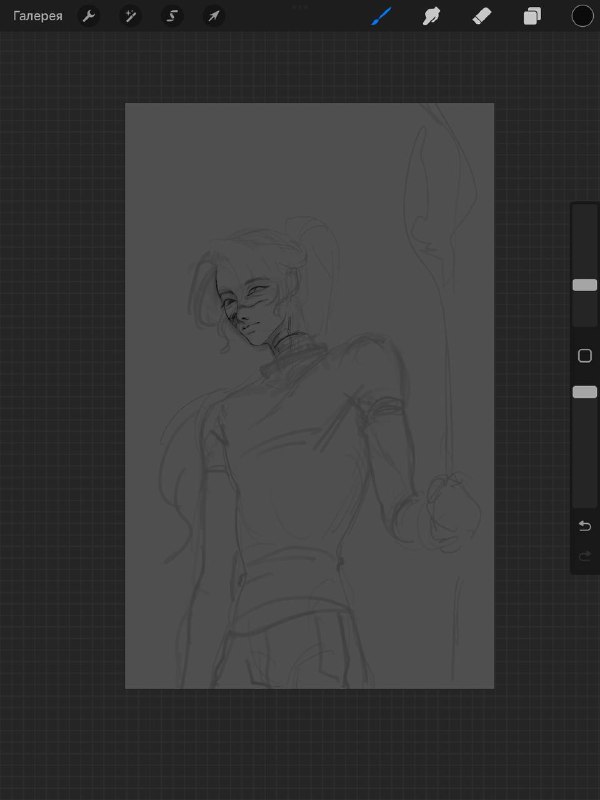Open the three-dot multitasking menu at top
The image size is (600, 800).
pyautogui.click(x=300, y=7)
